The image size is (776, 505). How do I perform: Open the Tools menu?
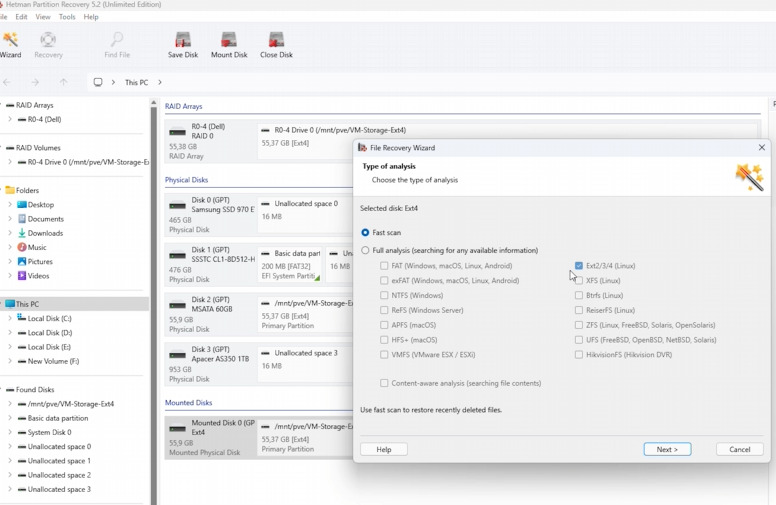[67, 17]
